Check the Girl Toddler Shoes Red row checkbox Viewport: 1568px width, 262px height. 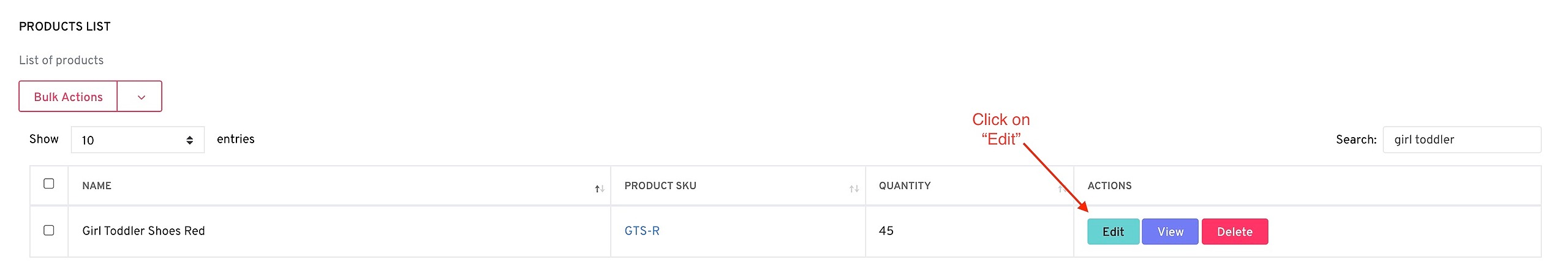[49, 230]
